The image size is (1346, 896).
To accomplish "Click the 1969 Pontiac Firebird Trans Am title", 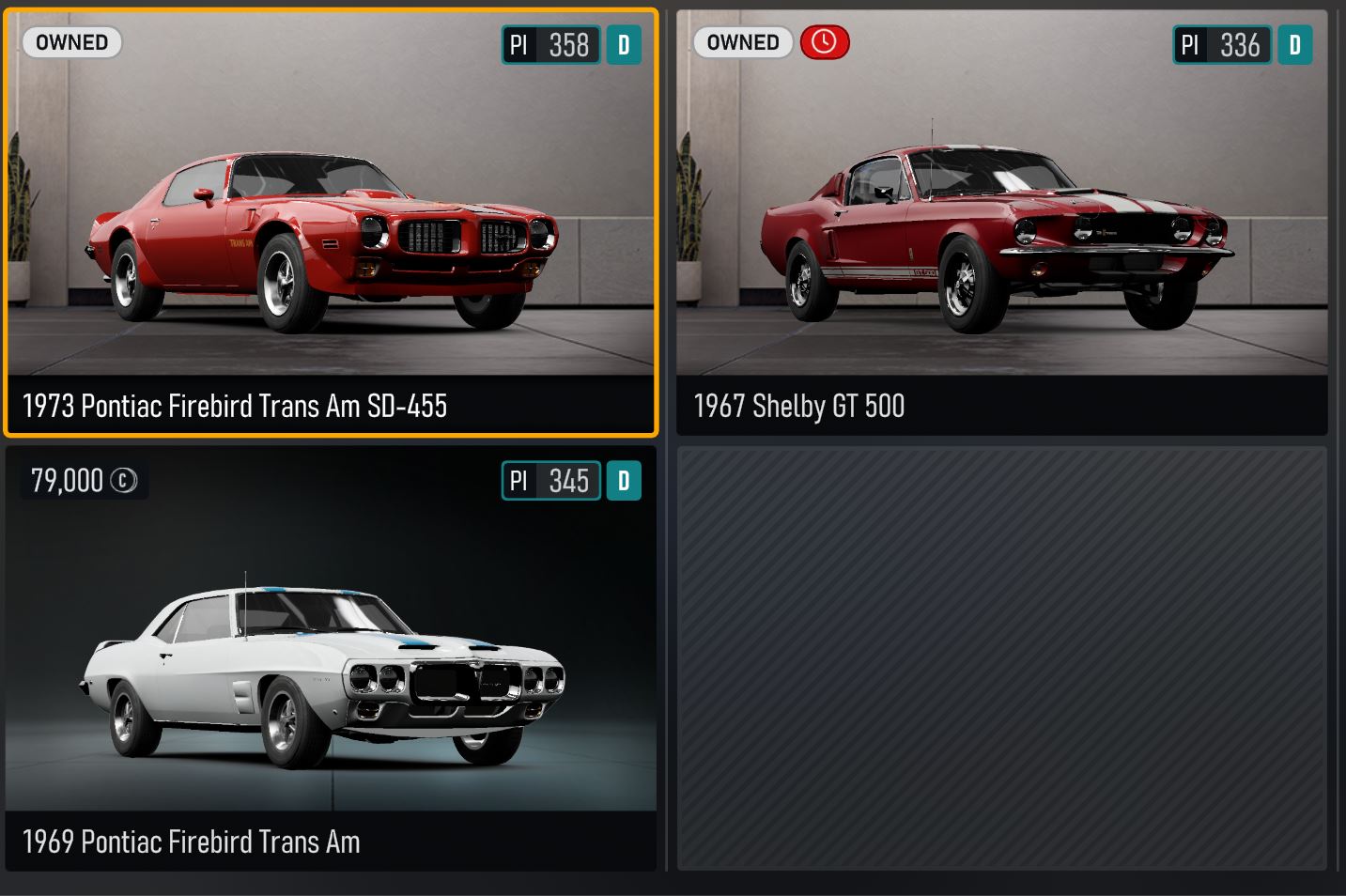I will pos(192,842).
